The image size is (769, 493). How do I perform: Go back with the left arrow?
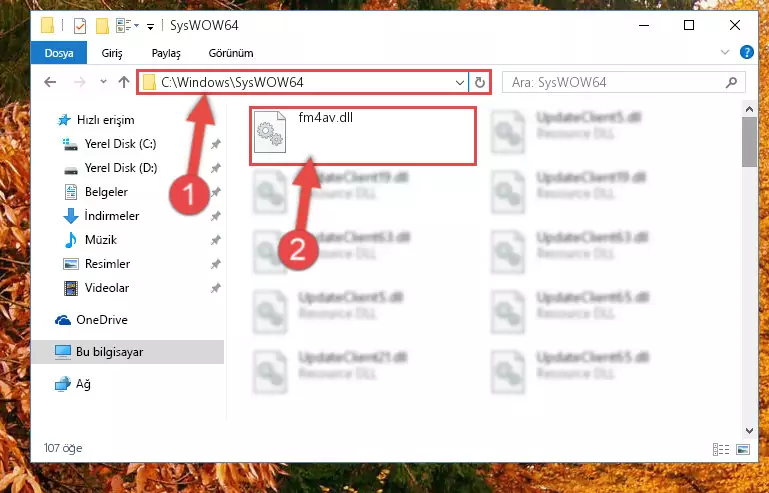tap(50, 82)
